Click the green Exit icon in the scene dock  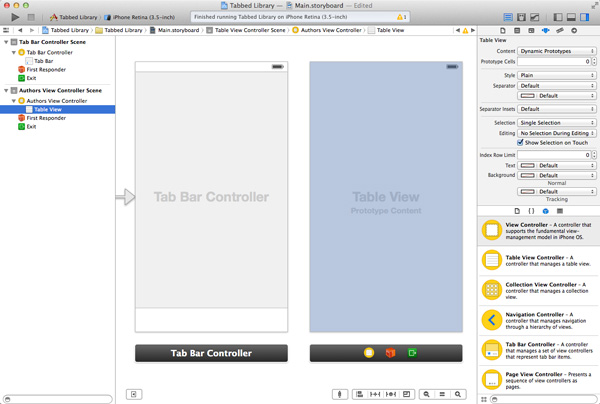point(412,353)
